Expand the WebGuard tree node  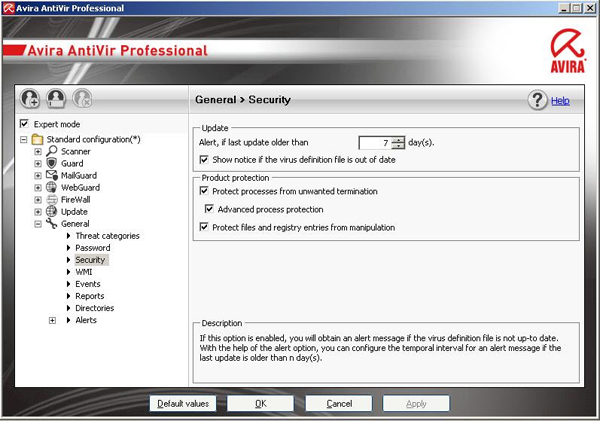point(38,188)
